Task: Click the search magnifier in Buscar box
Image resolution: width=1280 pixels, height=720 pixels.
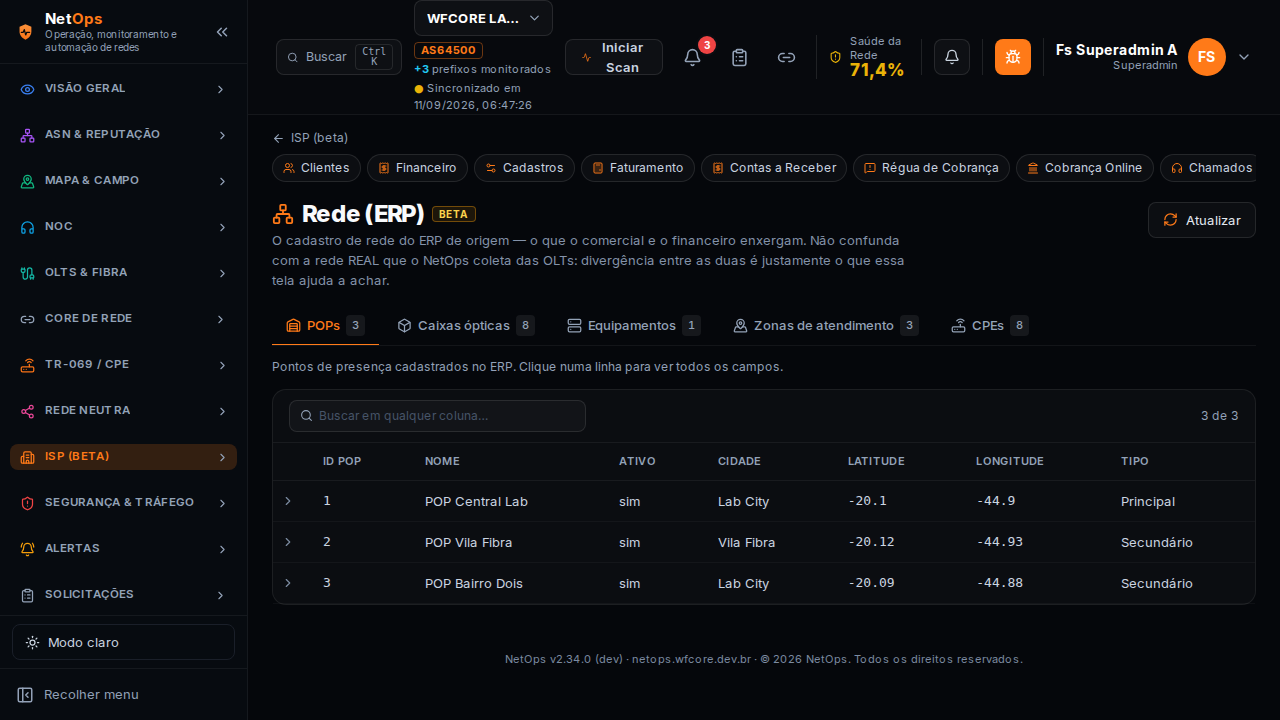Action: 293,57
